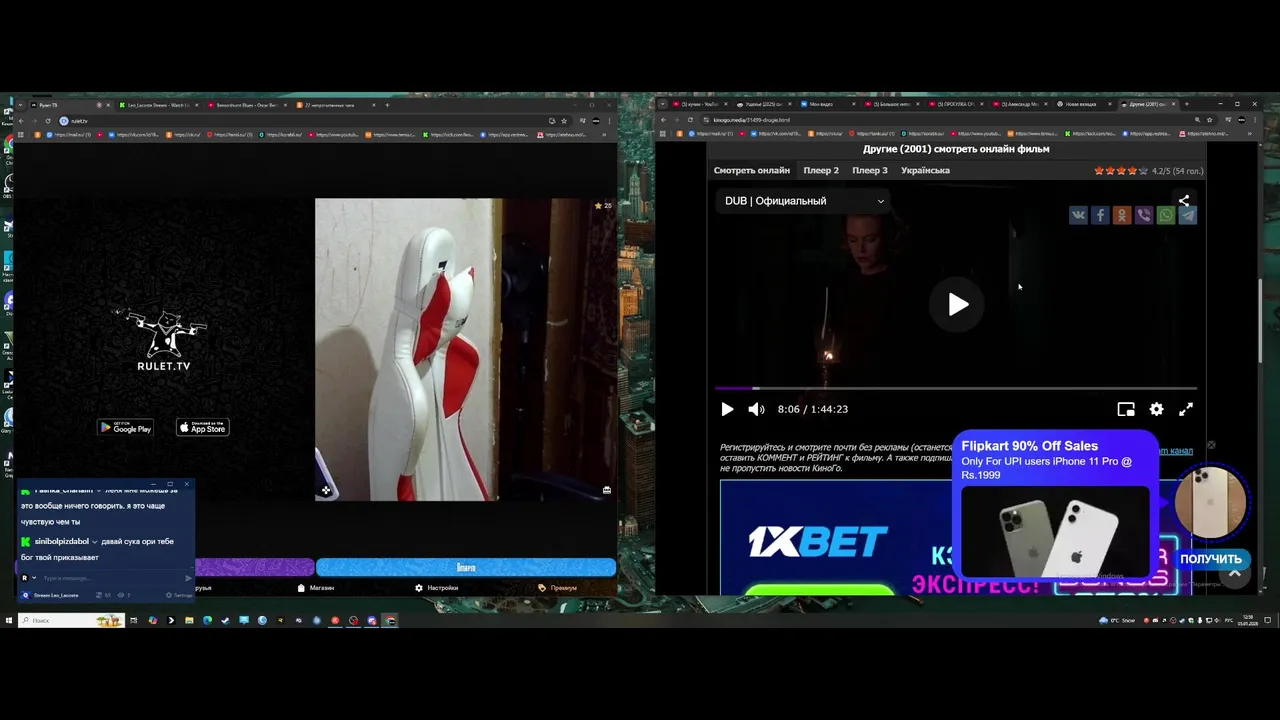Image resolution: width=1280 pixels, height=720 pixels.
Task: Open the DUB | Официальный voice dropdown
Action: click(804, 201)
